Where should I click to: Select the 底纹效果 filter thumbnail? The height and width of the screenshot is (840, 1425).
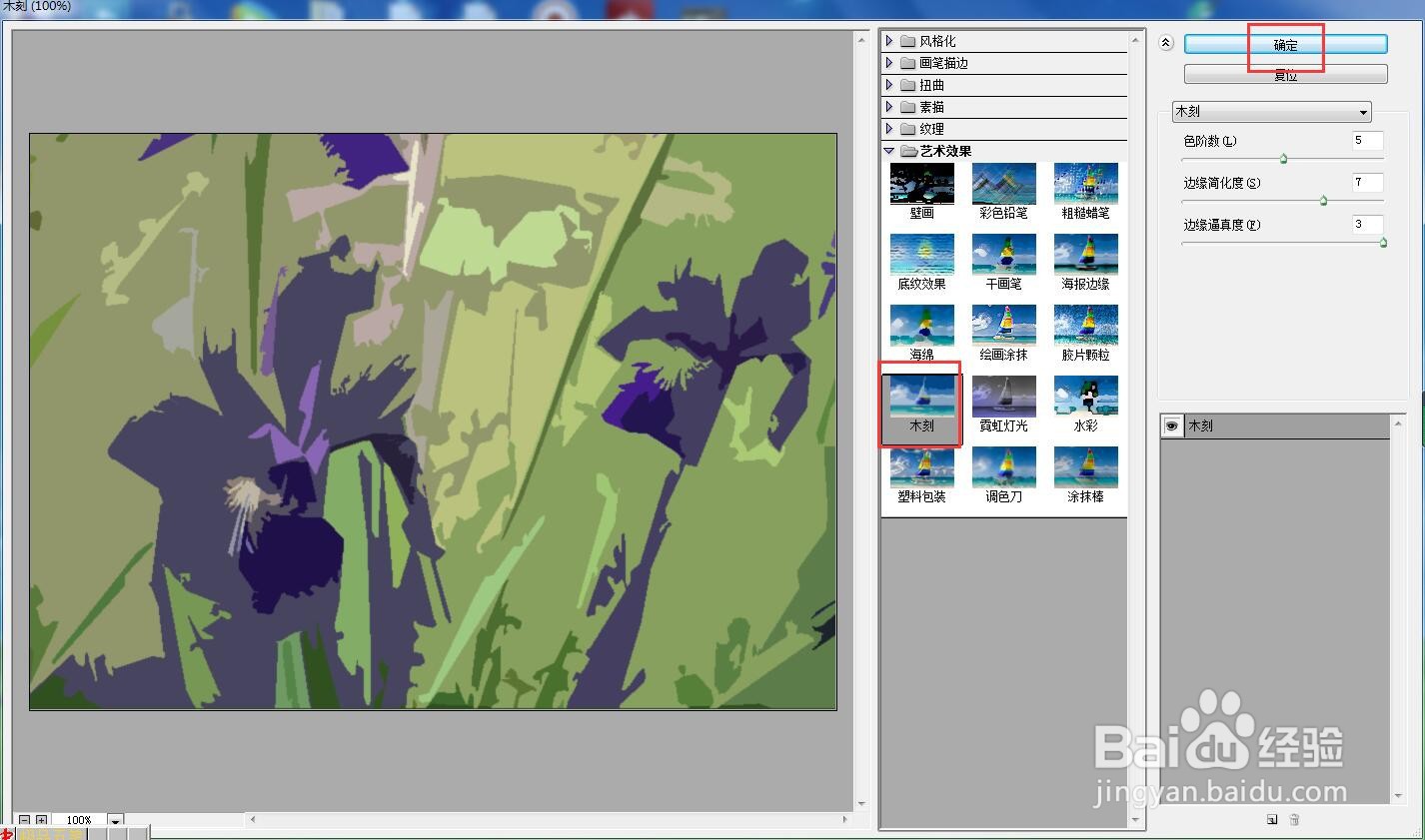(921, 255)
